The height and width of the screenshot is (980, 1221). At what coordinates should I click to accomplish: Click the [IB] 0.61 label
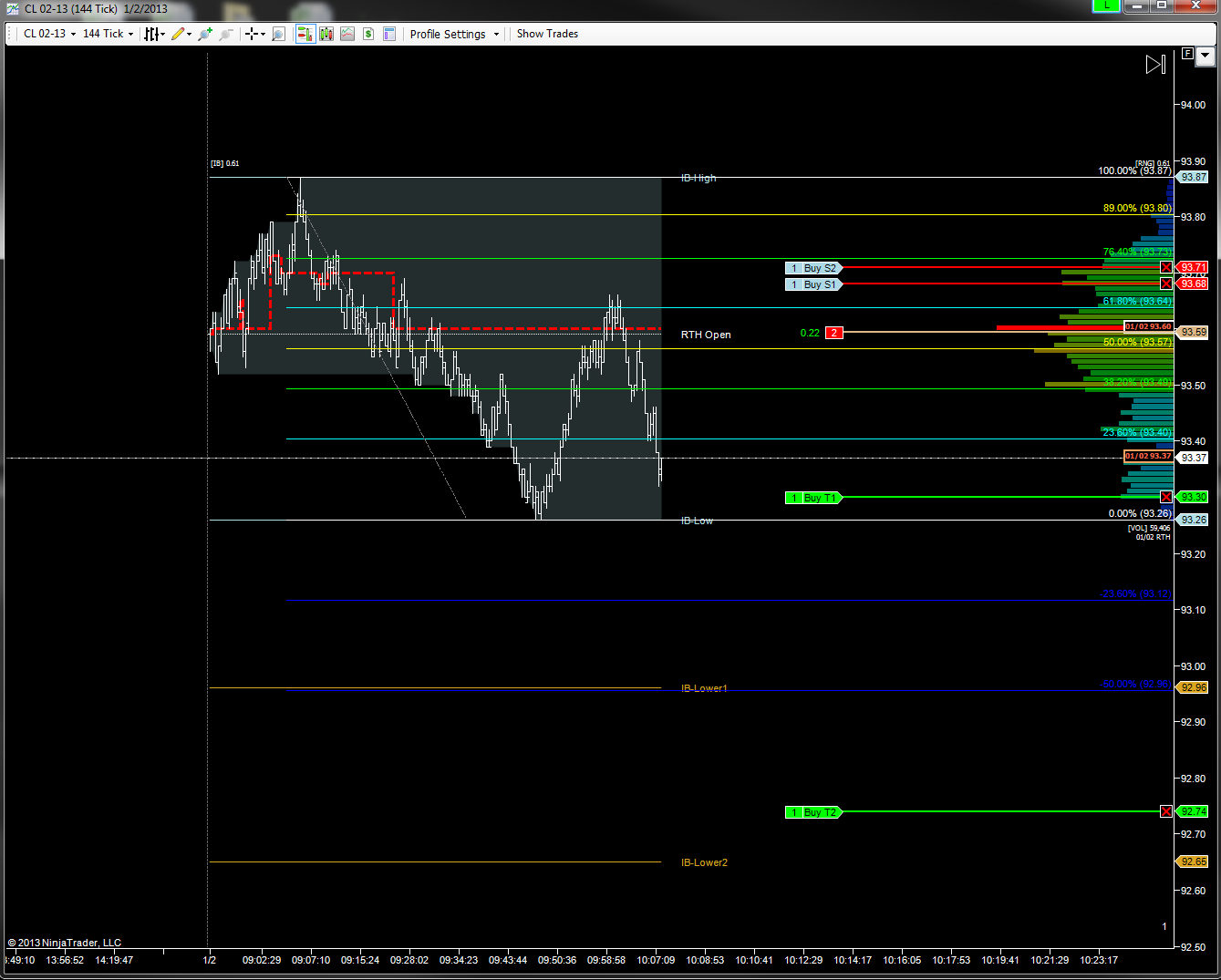[224, 163]
